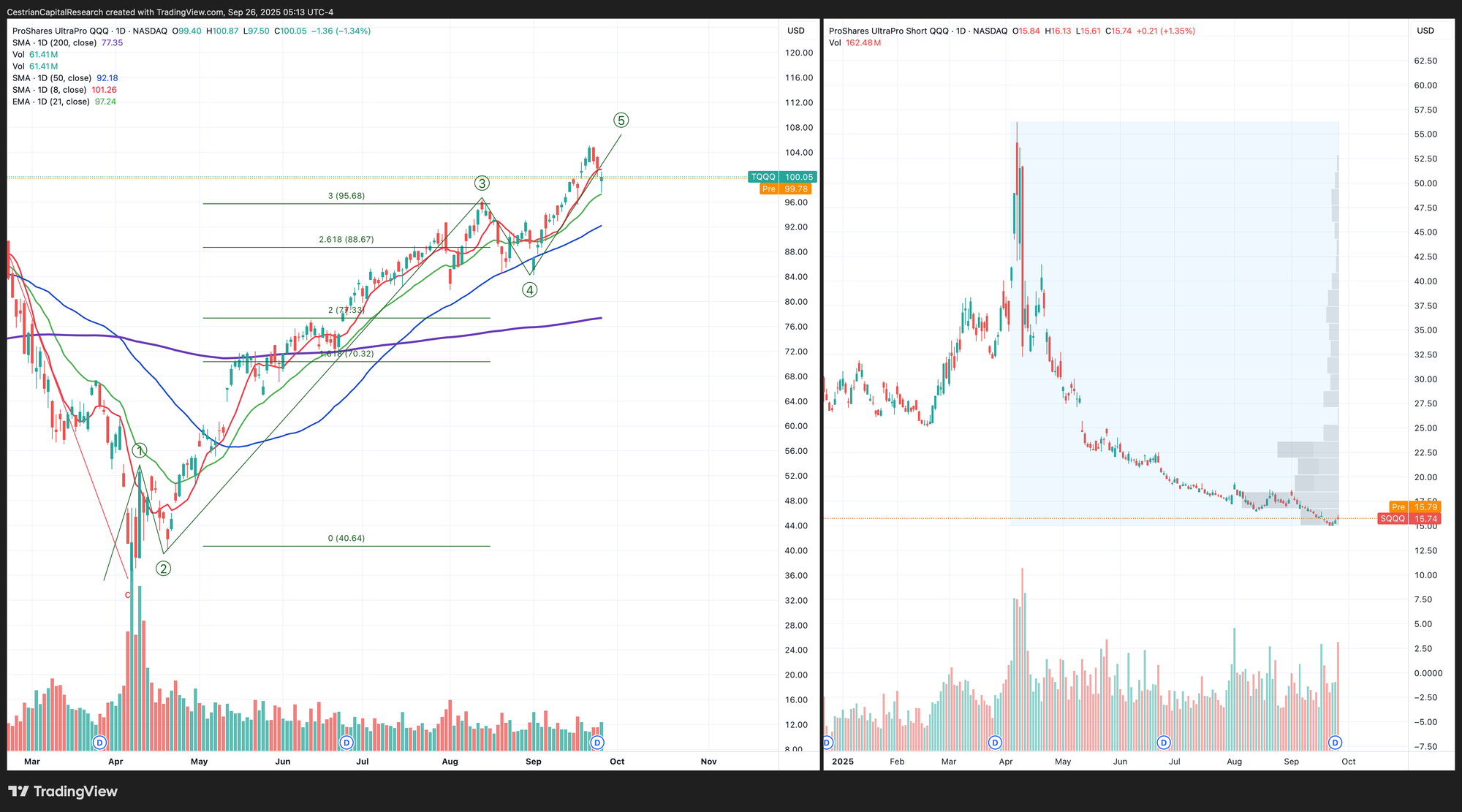
Task: Click the circled wave 5 label
Action: [x=621, y=121]
